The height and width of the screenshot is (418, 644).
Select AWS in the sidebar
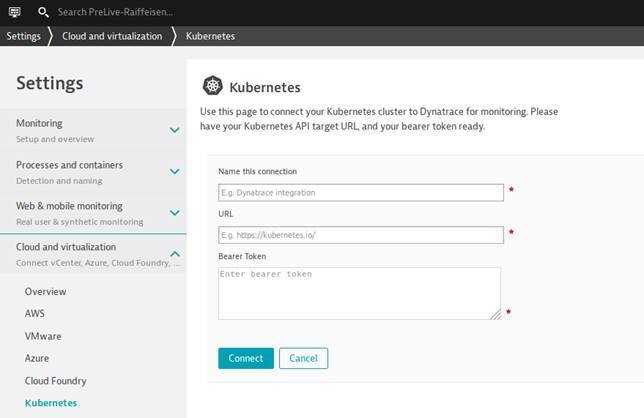pyautogui.click(x=35, y=314)
